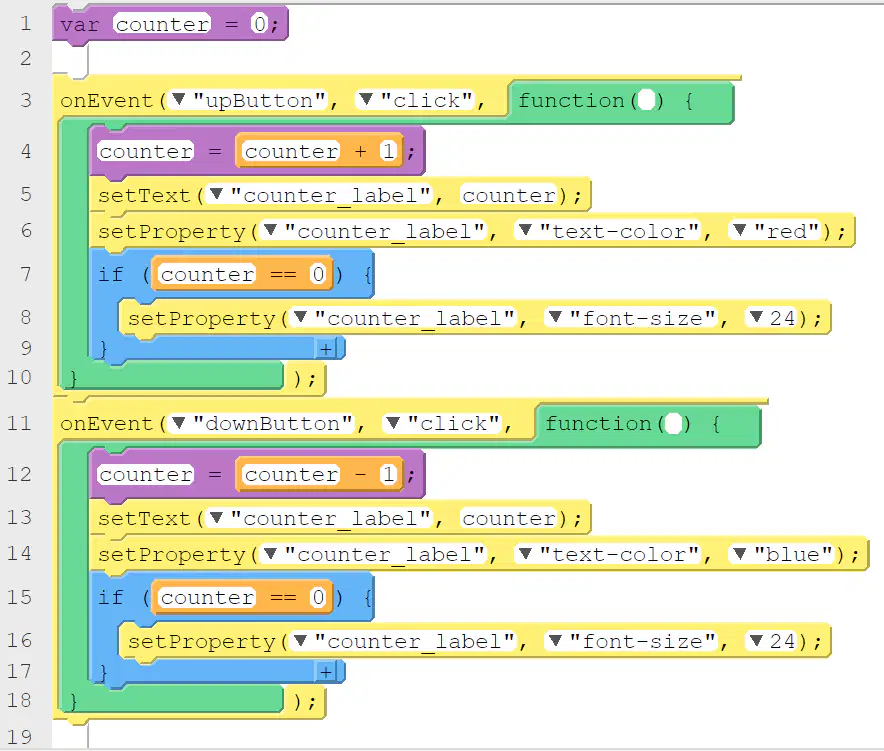This screenshot has width=884, height=751.
Task: Select the var keyword block on line 1
Action: tap(79, 25)
